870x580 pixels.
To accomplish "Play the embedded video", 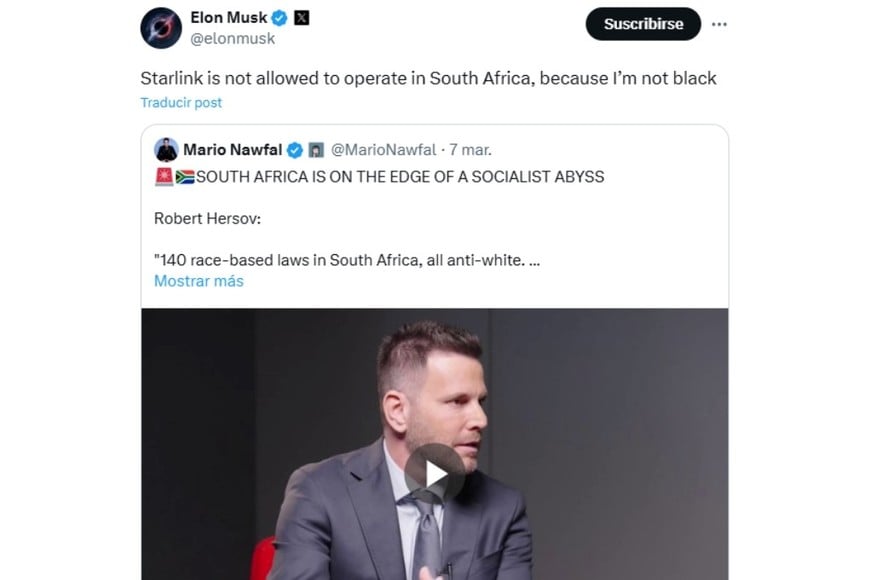I will coord(434,473).
